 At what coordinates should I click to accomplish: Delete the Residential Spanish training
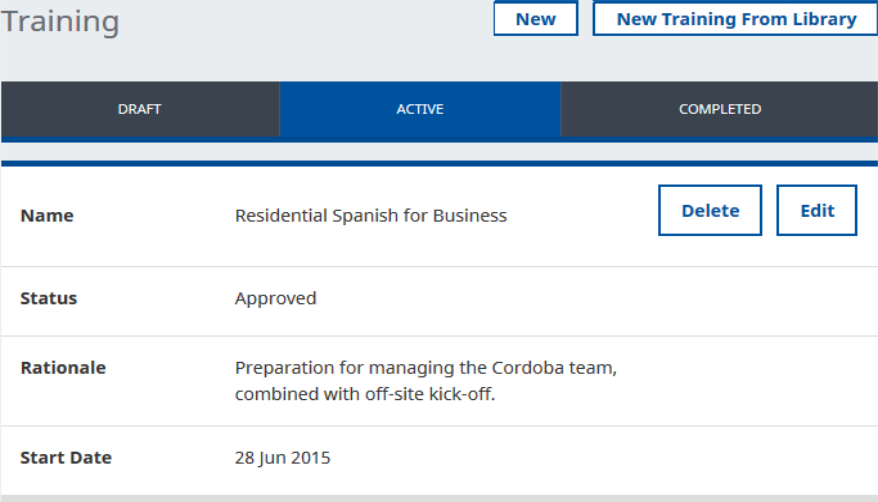coord(710,211)
